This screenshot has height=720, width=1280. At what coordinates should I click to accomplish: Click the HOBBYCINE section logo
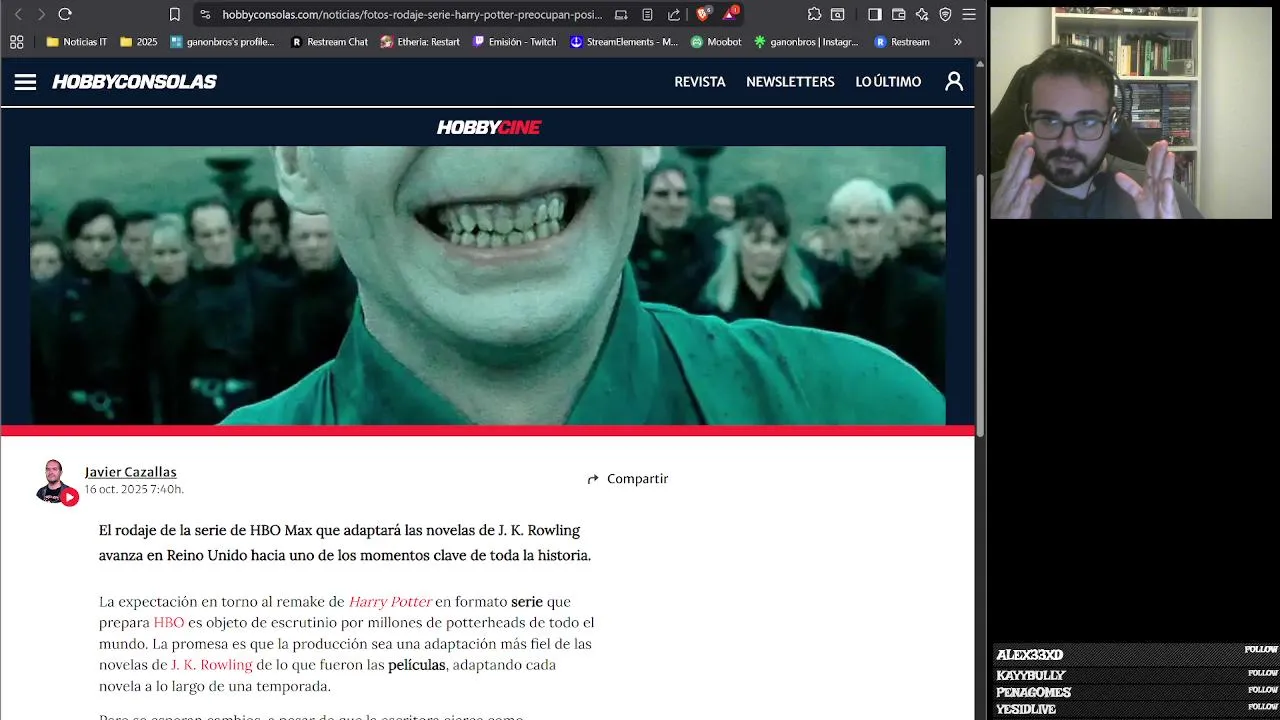(x=489, y=127)
